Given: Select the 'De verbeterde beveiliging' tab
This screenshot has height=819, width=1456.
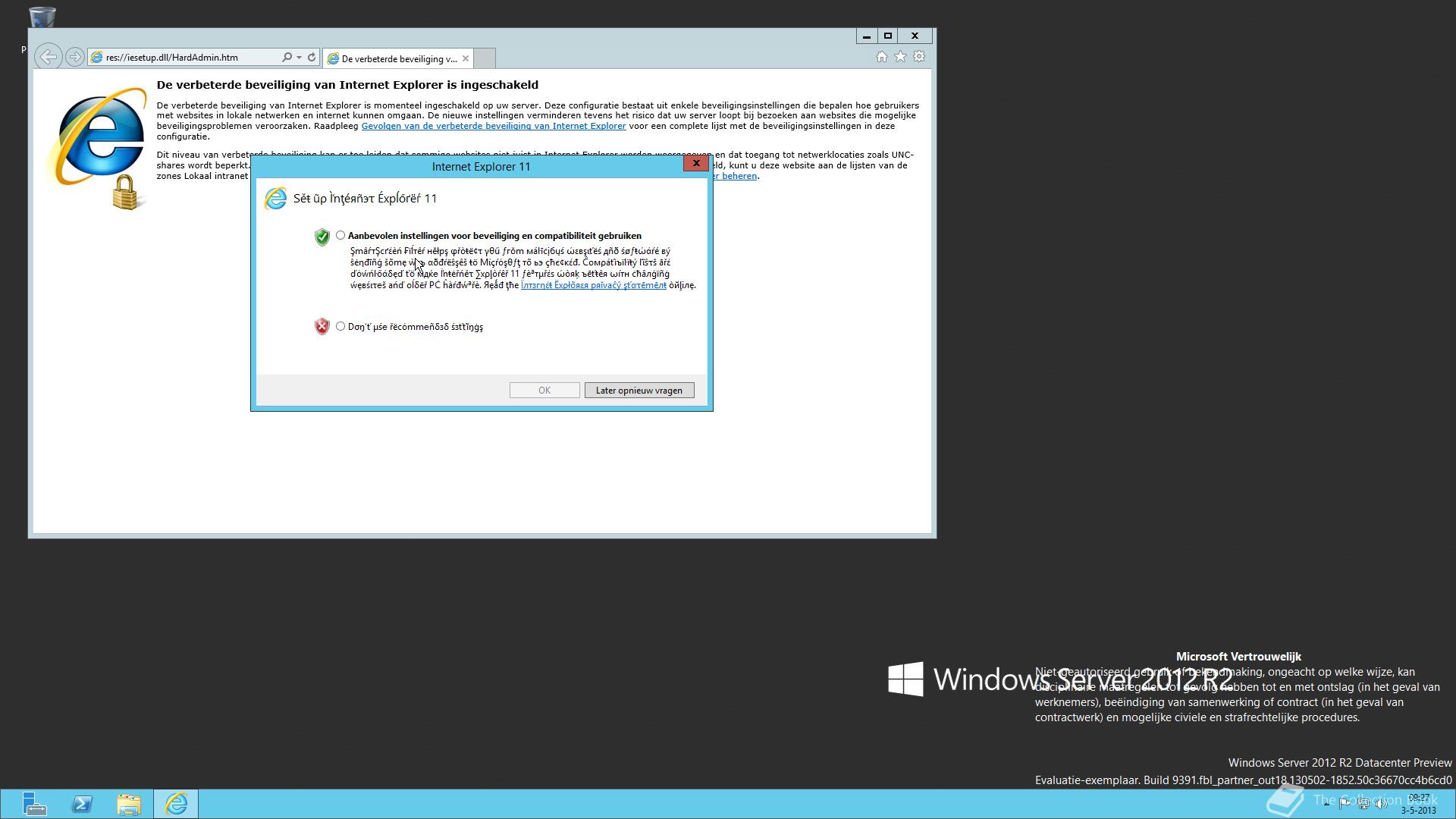Looking at the screenshot, I should (399, 58).
